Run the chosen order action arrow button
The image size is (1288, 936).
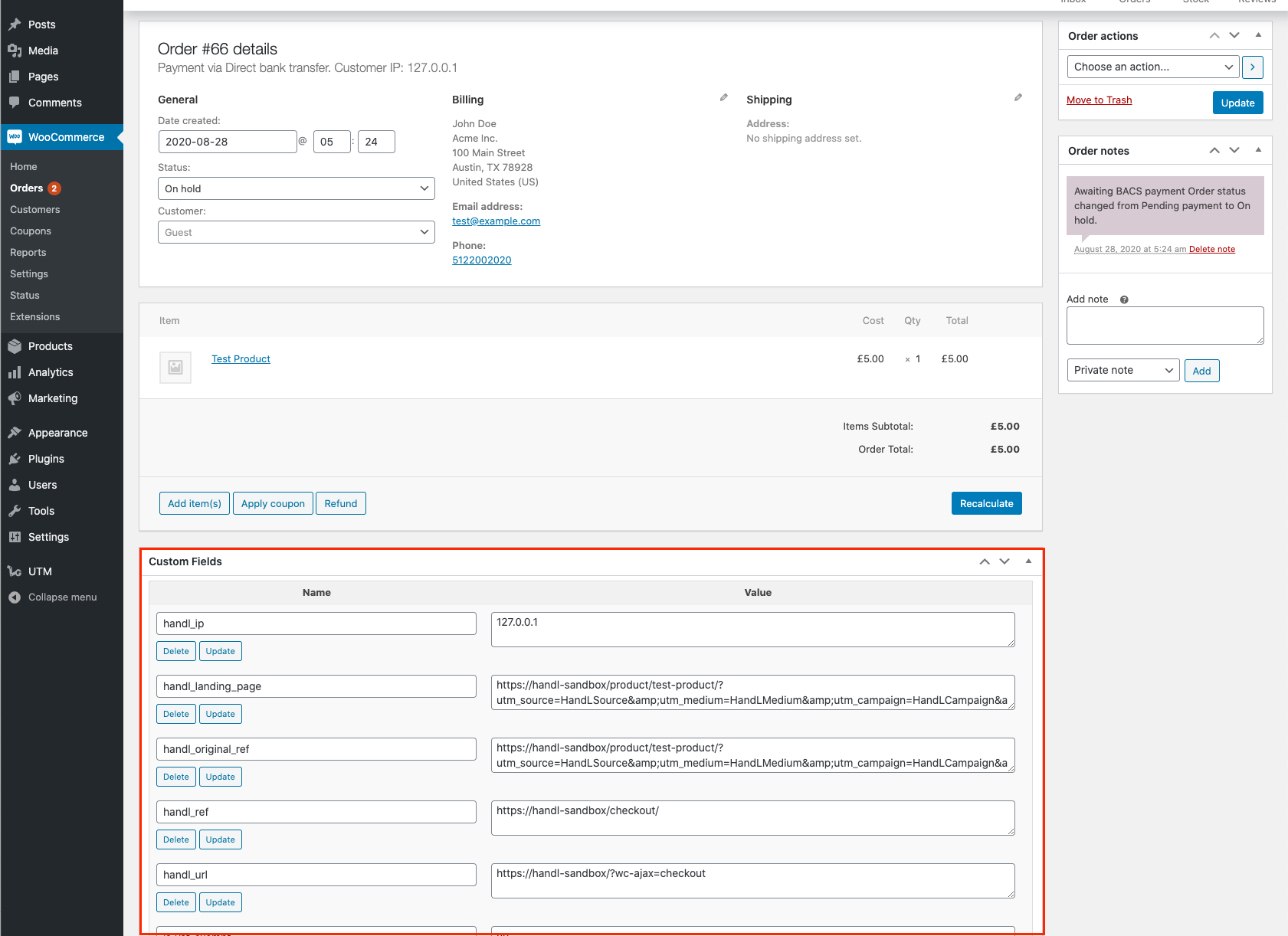click(x=1252, y=67)
